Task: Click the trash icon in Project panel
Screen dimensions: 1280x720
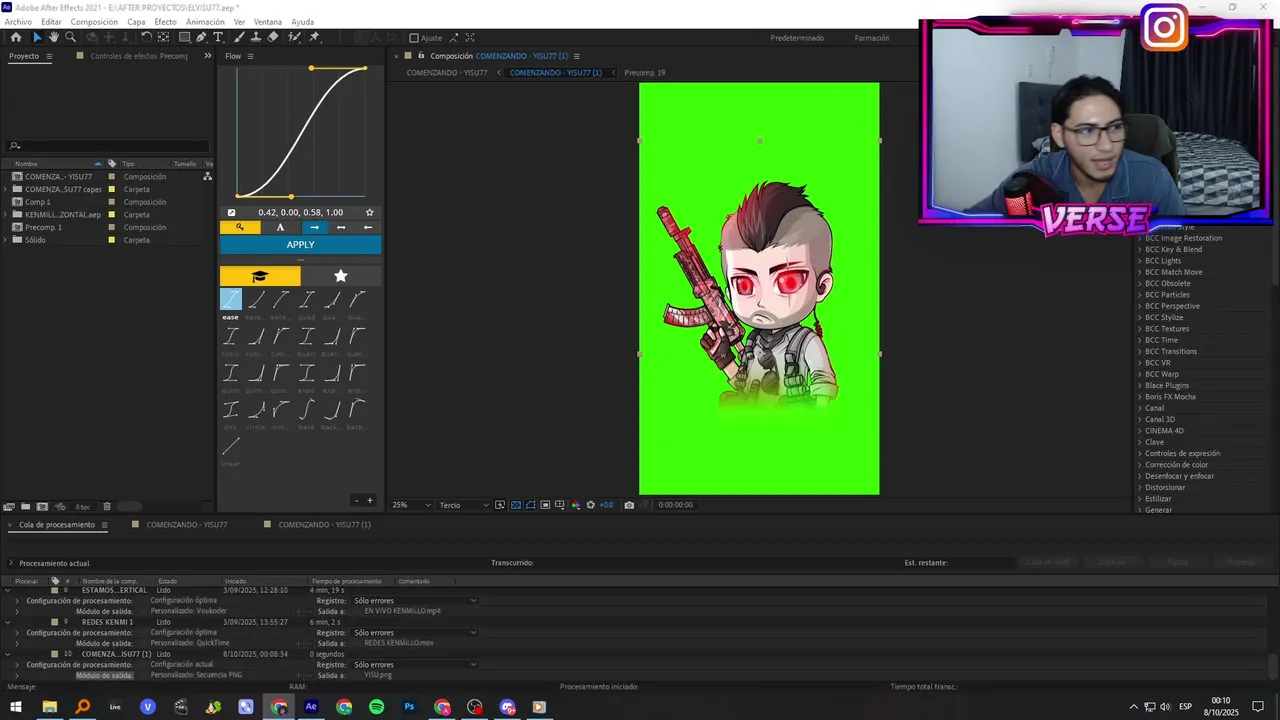Action: [107, 507]
